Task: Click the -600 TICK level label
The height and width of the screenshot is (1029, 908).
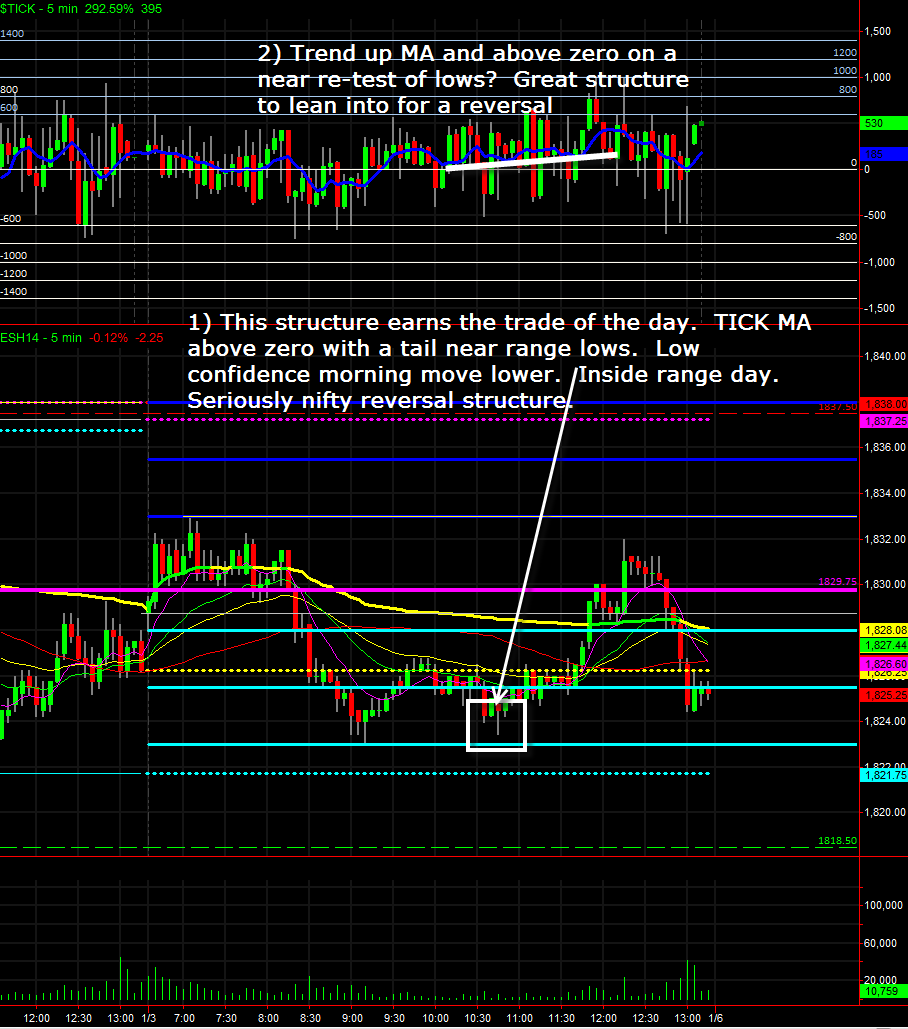Action: pos(11,219)
